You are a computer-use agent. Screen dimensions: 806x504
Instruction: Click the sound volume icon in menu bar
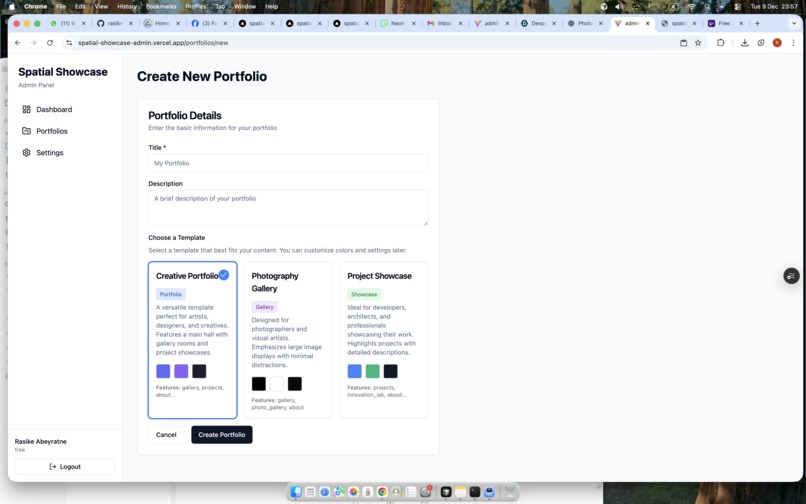619,7
